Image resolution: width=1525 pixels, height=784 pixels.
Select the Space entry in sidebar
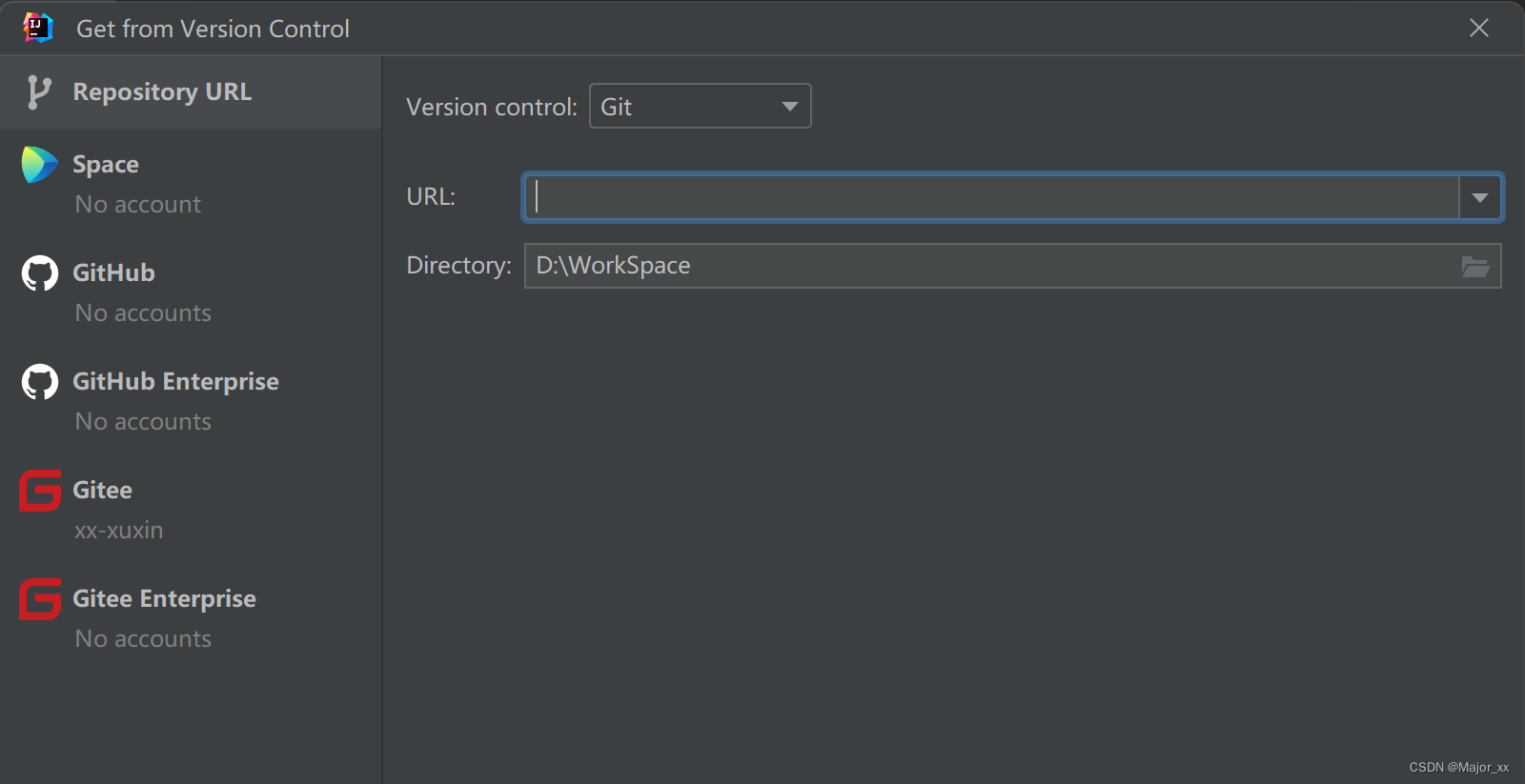pos(191,183)
